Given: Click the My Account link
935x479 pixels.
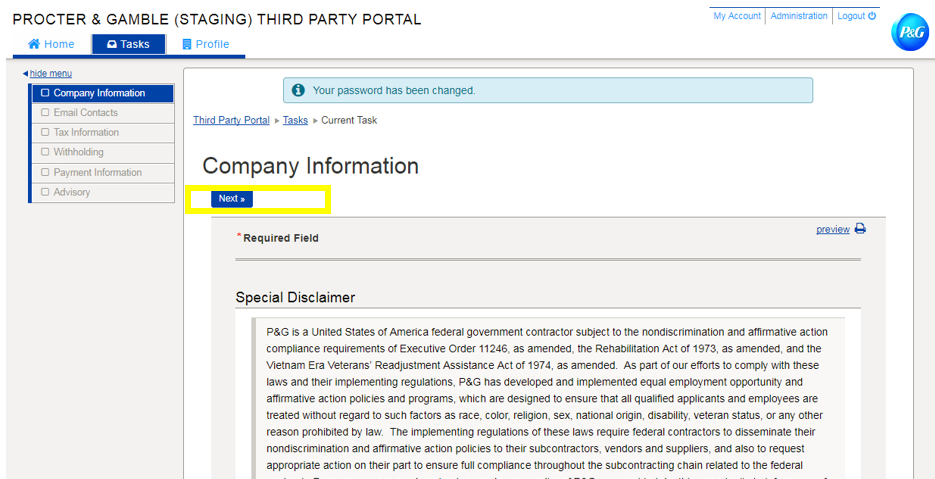Looking at the screenshot, I should (737, 16).
